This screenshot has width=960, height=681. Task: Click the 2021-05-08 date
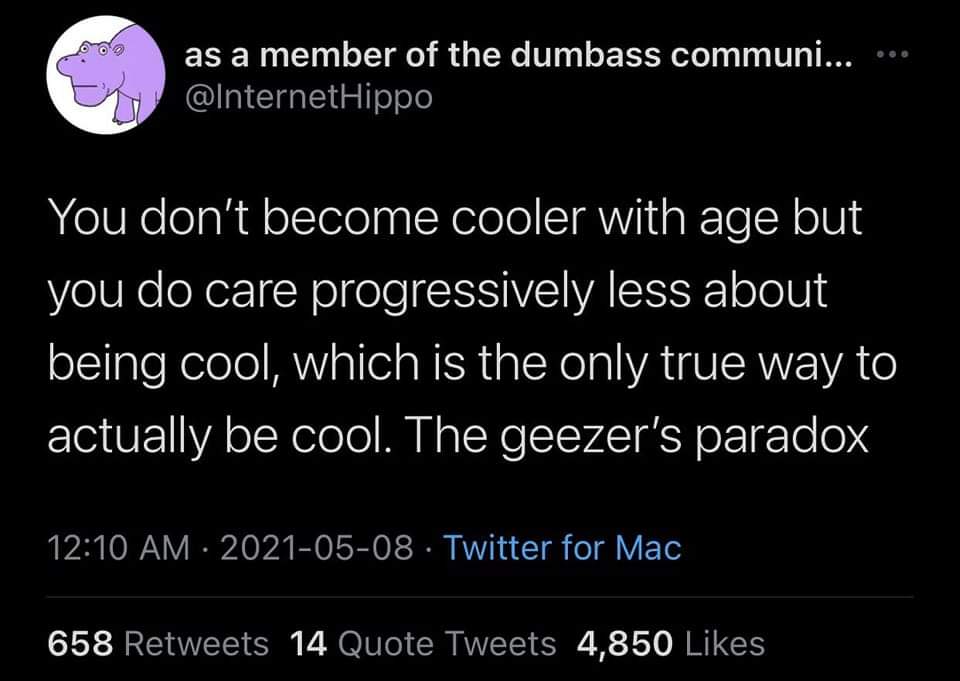(x=317, y=547)
